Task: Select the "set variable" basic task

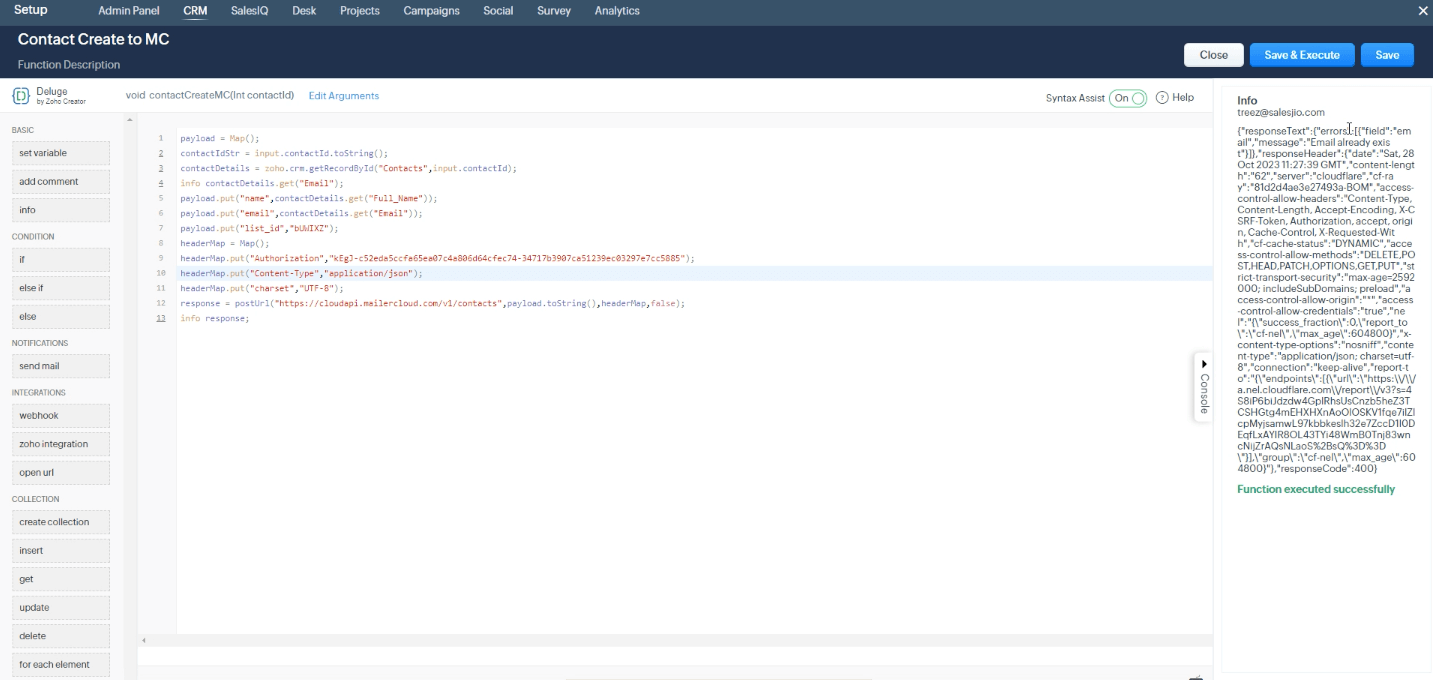Action: 60,152
